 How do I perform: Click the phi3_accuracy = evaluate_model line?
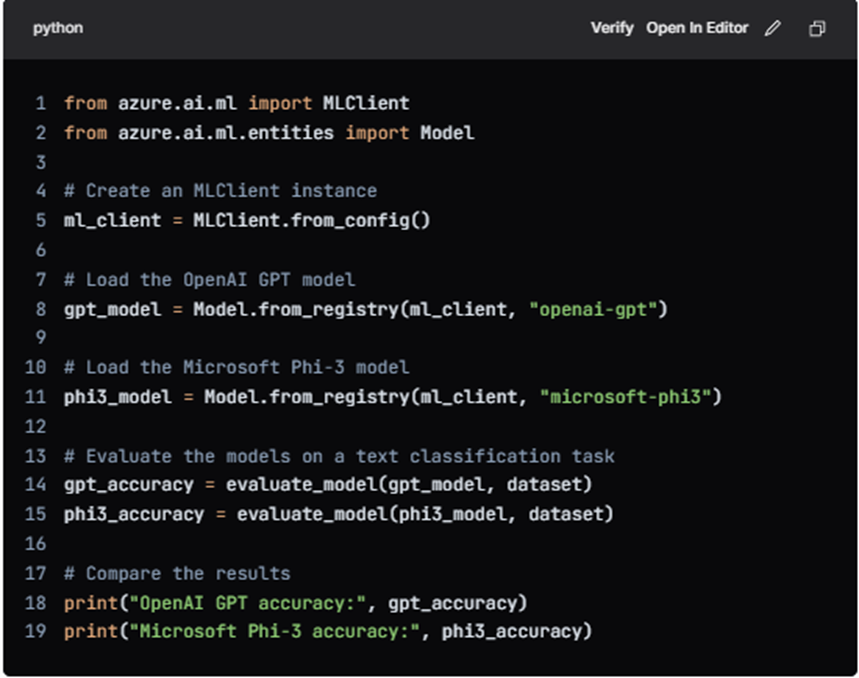(339, 514)
